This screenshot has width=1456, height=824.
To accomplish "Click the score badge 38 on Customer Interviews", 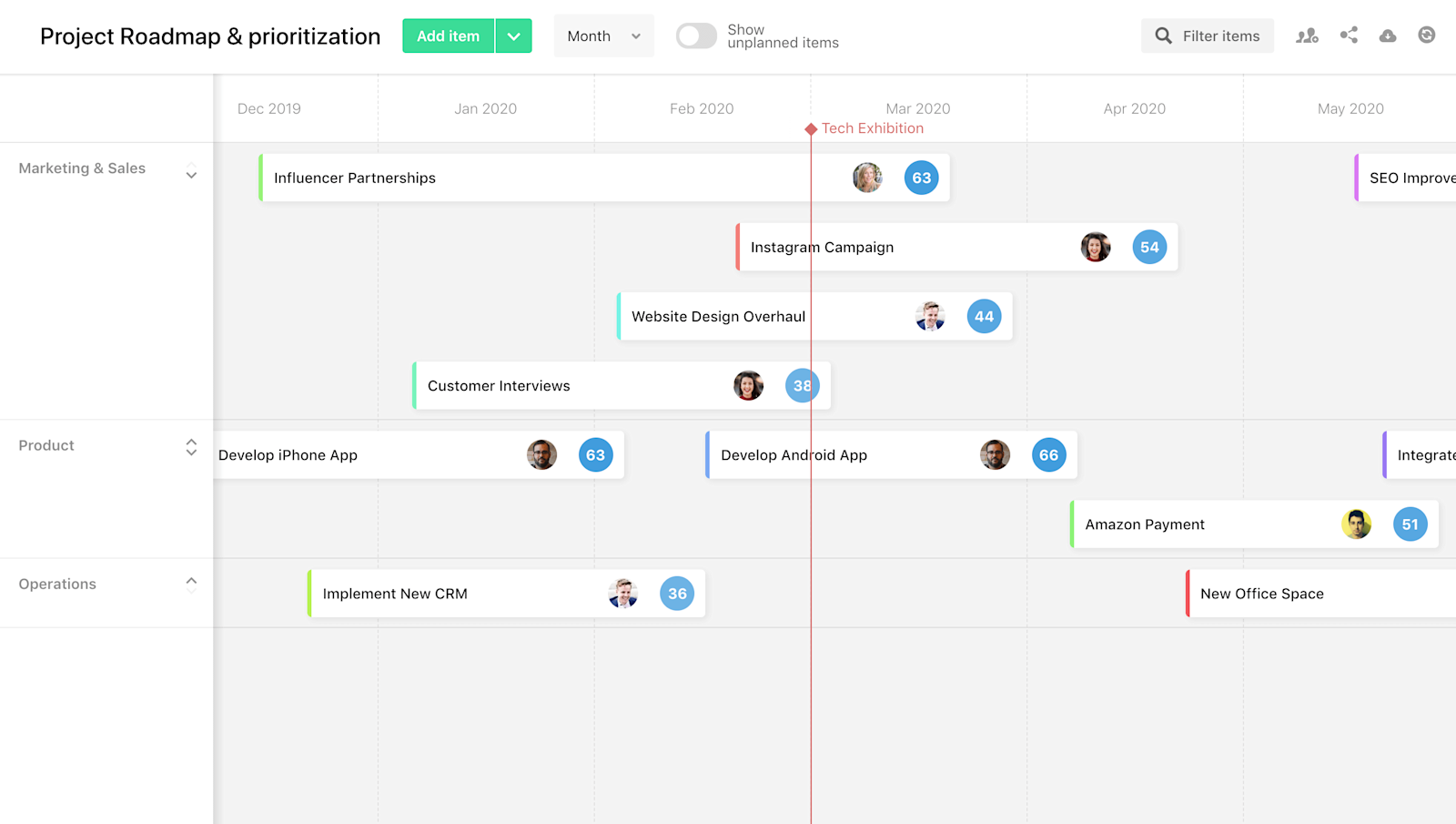I will 802,385.
